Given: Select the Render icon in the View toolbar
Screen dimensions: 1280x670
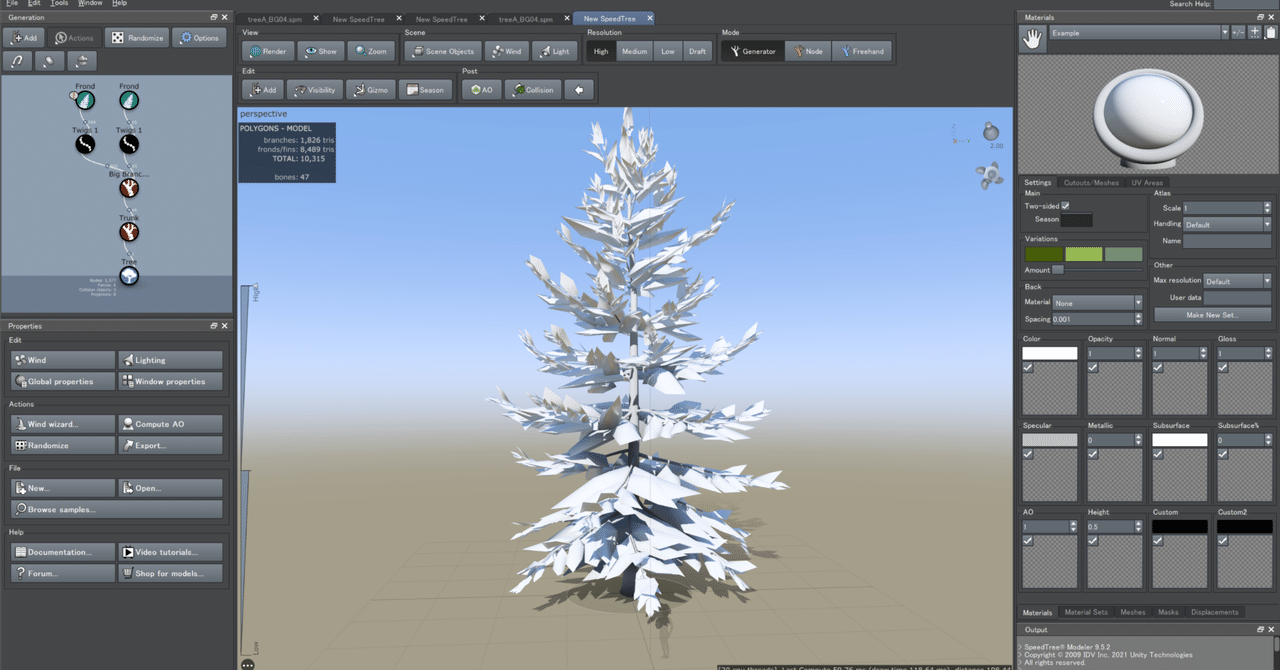Looking at the screenshot, I should point(267,51).
